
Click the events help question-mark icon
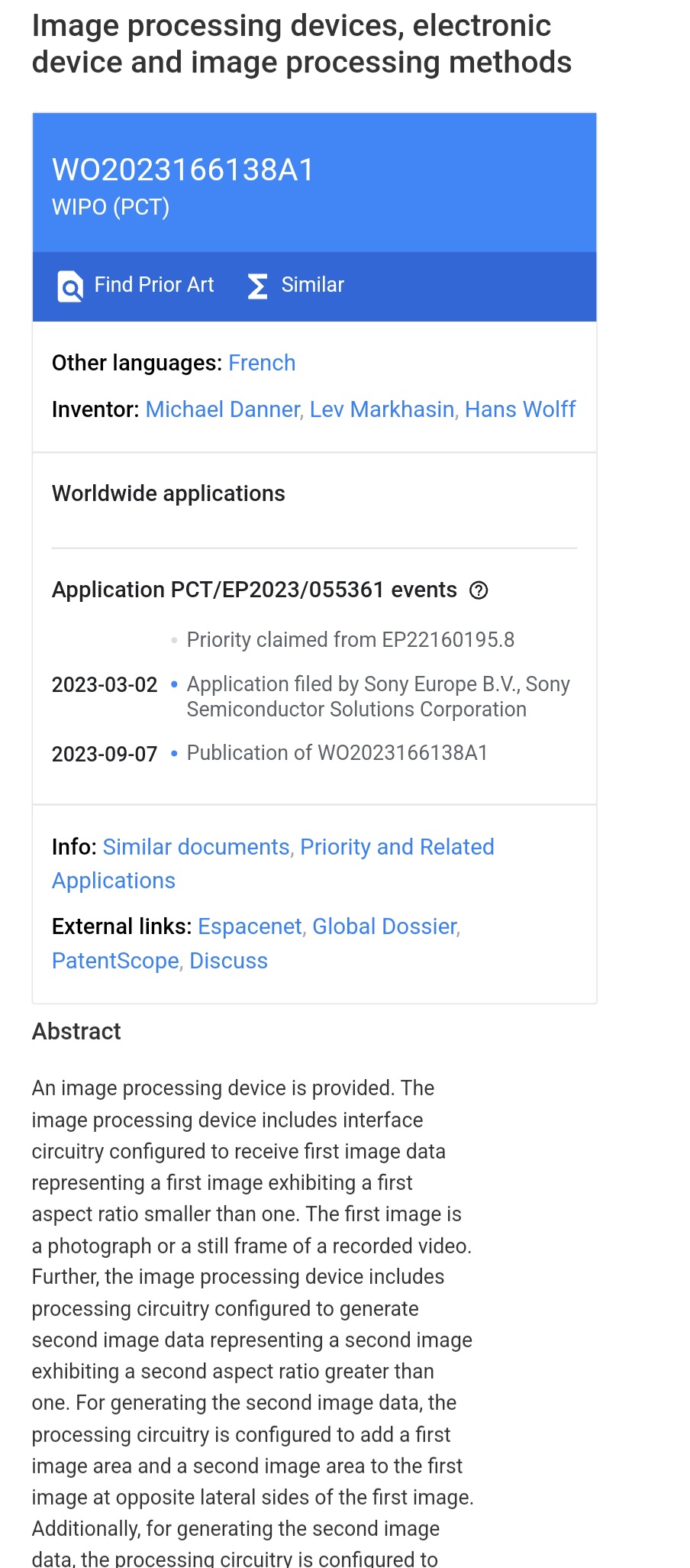click(x=479, y=590)
